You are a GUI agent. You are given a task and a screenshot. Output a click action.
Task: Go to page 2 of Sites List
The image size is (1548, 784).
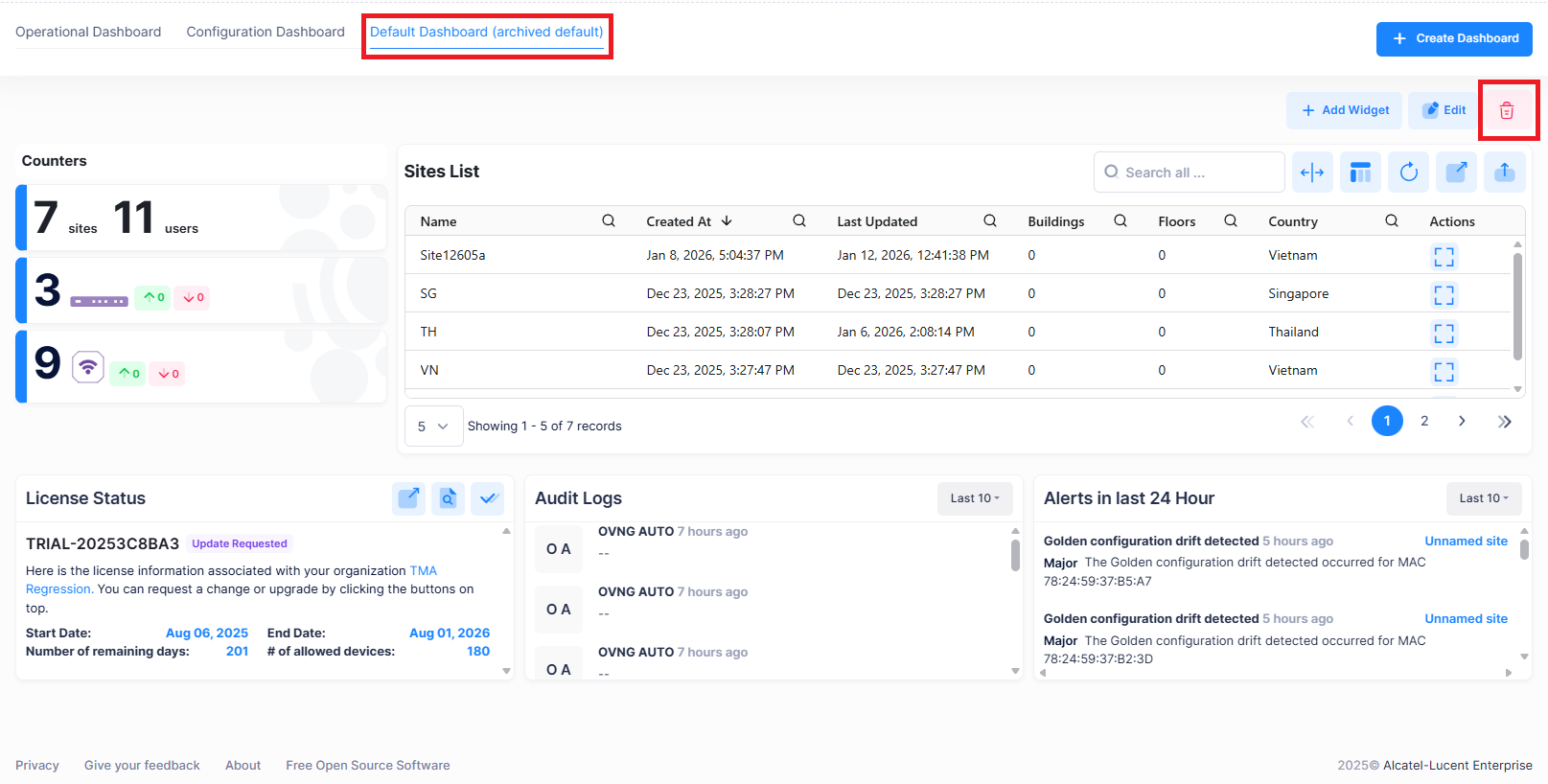(1424, 421)
